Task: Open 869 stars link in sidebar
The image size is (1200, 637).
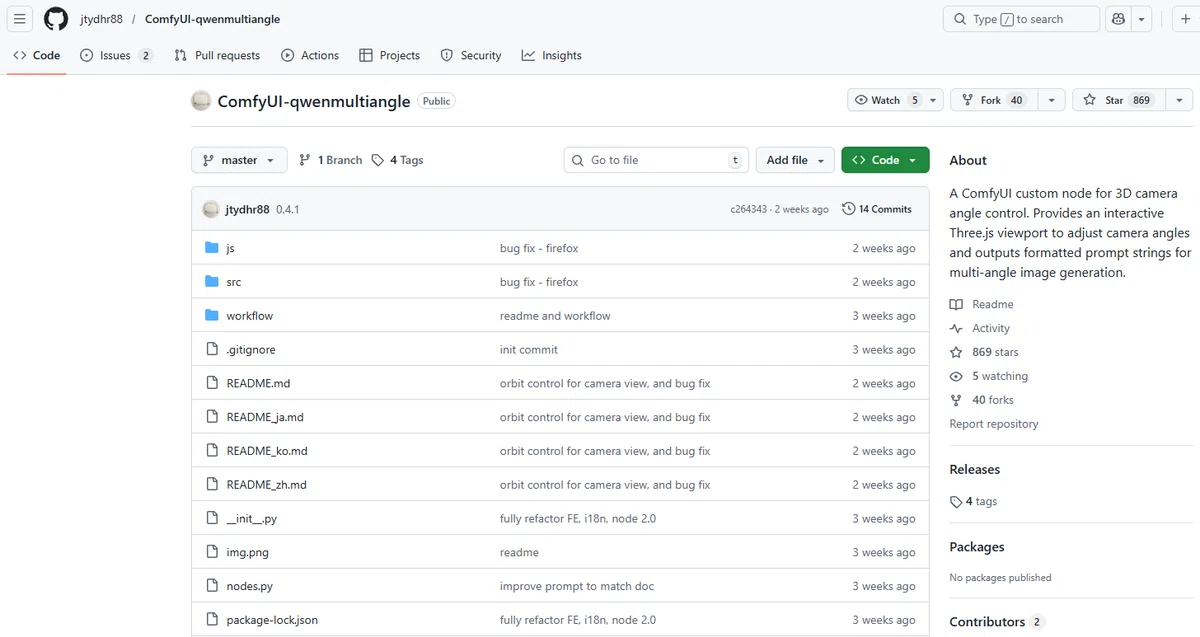Action: point(985,352)
